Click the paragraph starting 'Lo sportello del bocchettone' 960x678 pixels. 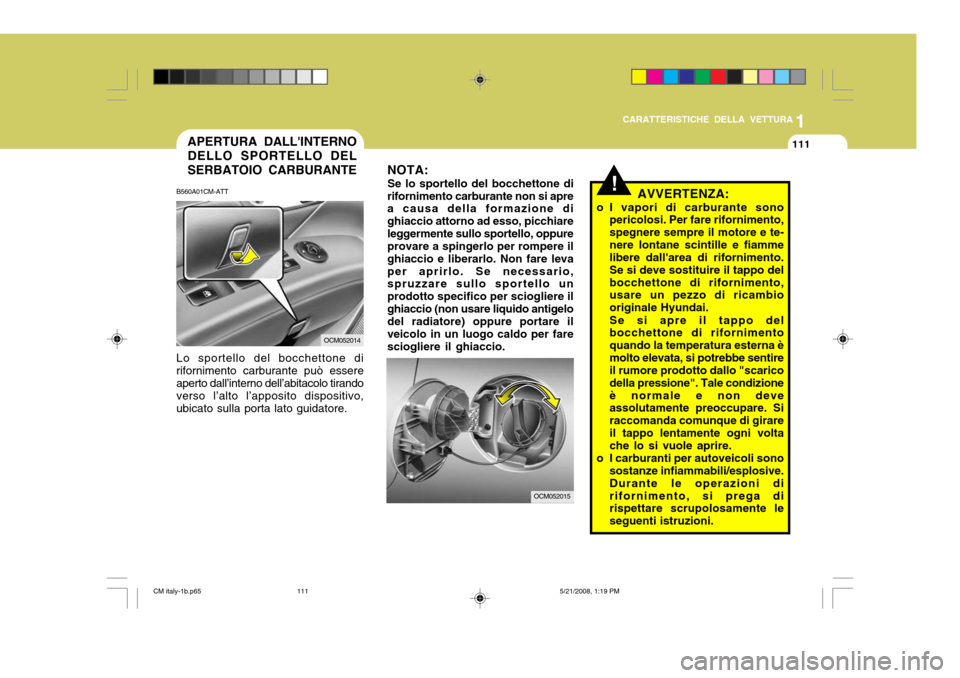point(269,383)
